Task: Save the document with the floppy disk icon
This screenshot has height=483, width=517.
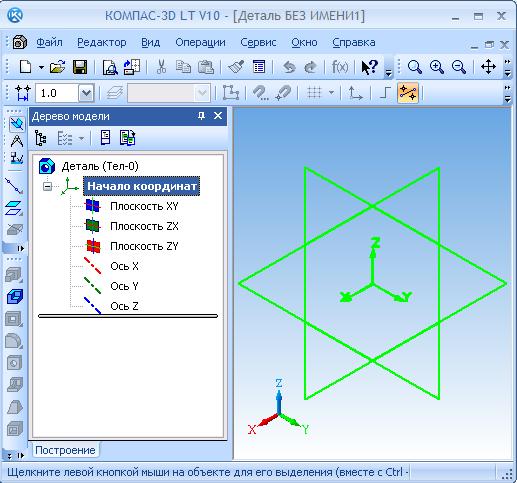Action: (80, 67)
